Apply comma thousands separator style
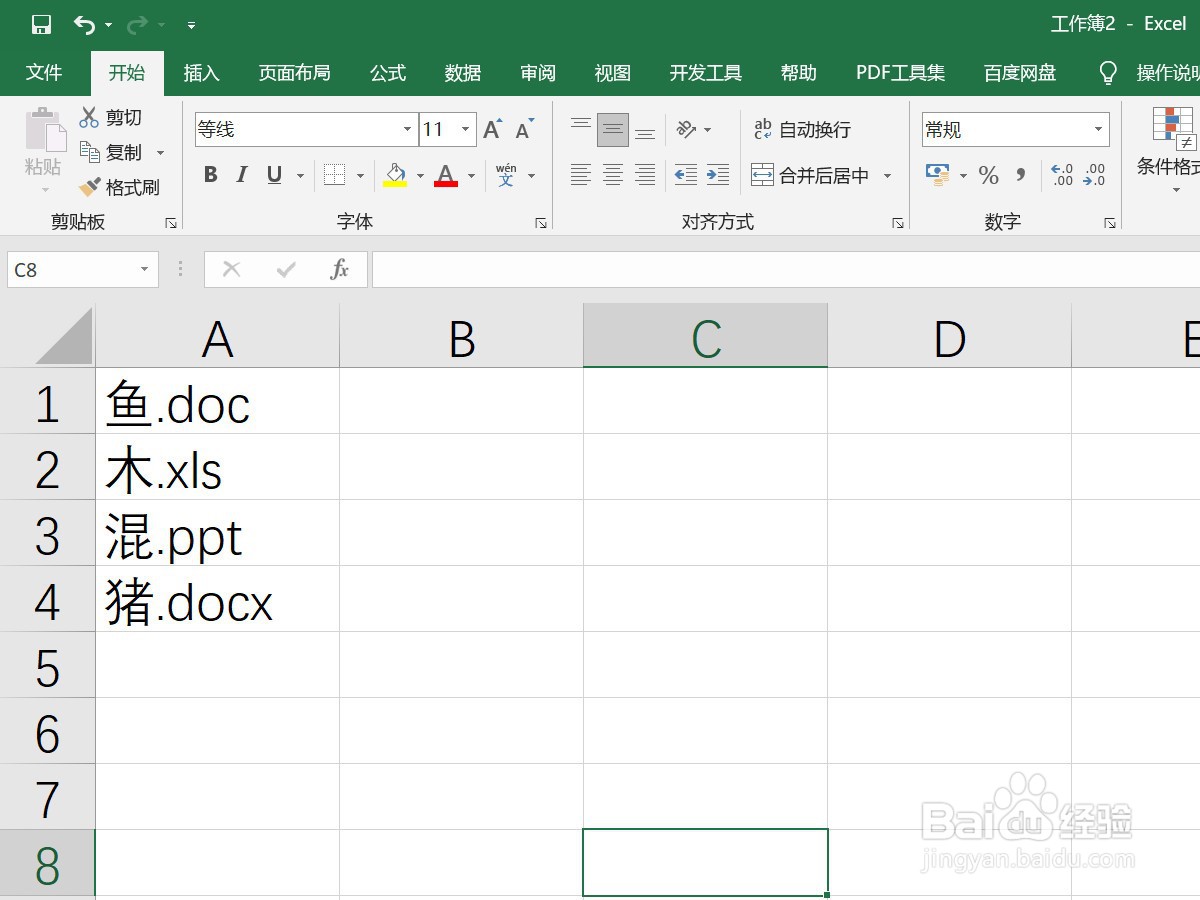Image resolution: width=1200 pixels, height=900 pixels. (x=1020, y=176)
